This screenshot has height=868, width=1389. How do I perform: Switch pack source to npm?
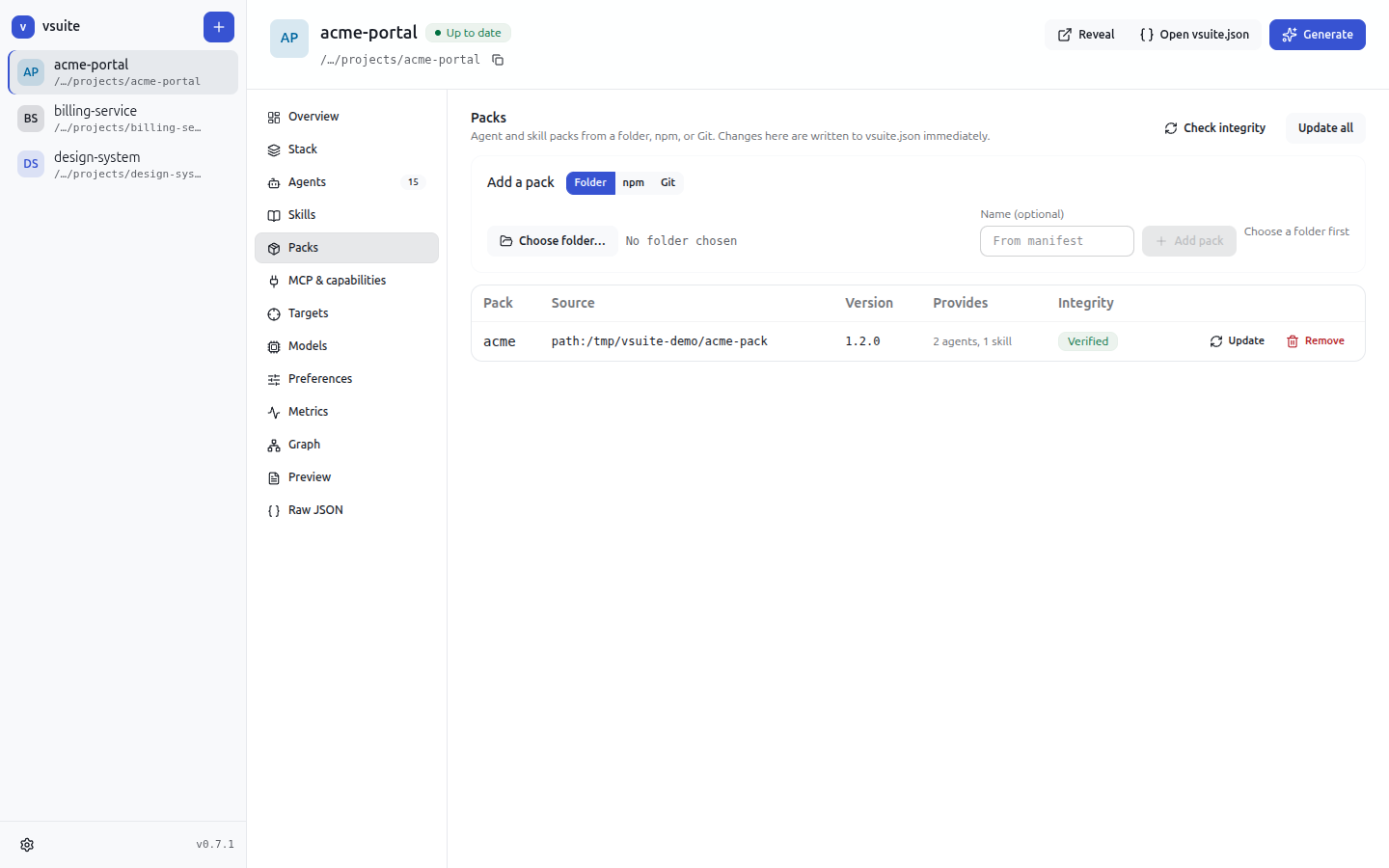coord(633,182)
